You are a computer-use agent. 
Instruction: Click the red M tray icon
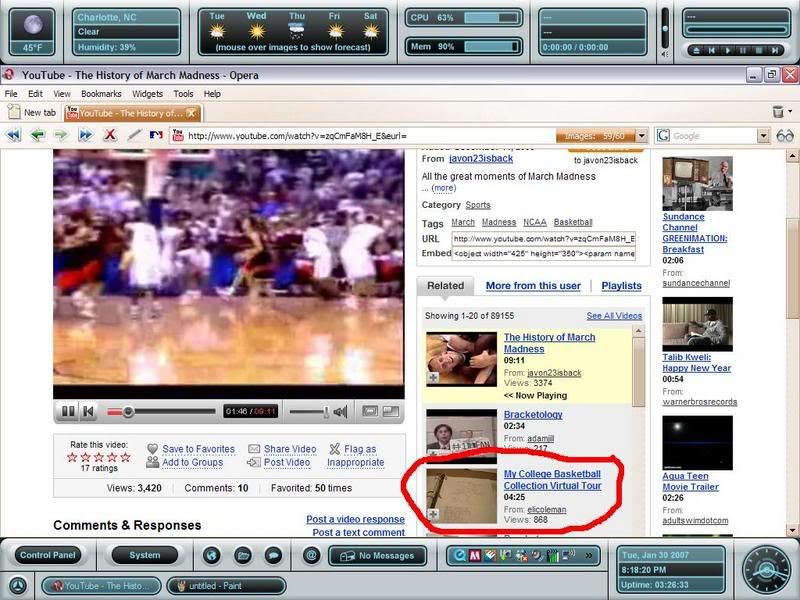tap(474, 556)
